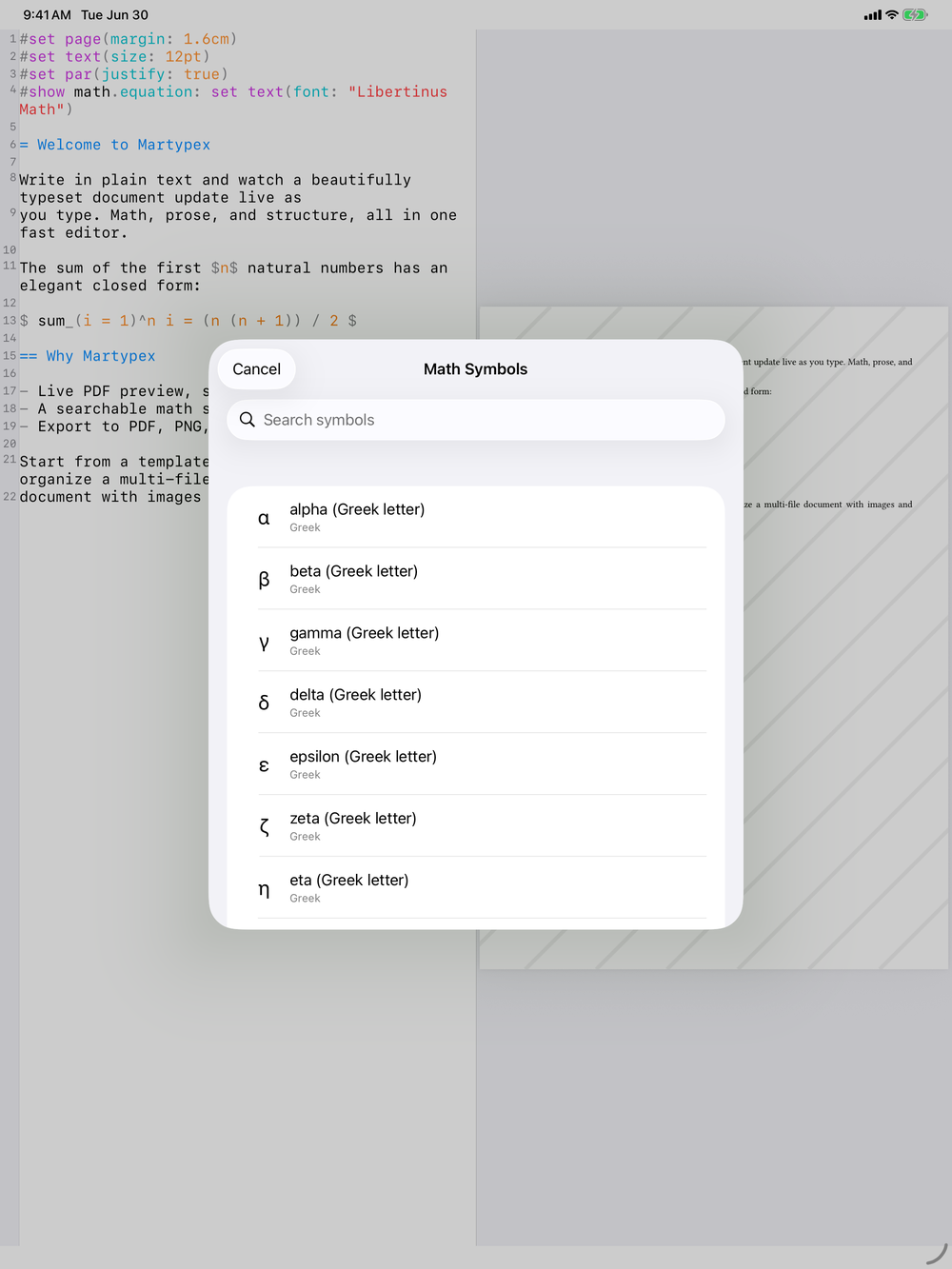Viewport: 952px width, 1269px height.
Task: Select the eta (Greek letter) row
Action: pos(476,887)
